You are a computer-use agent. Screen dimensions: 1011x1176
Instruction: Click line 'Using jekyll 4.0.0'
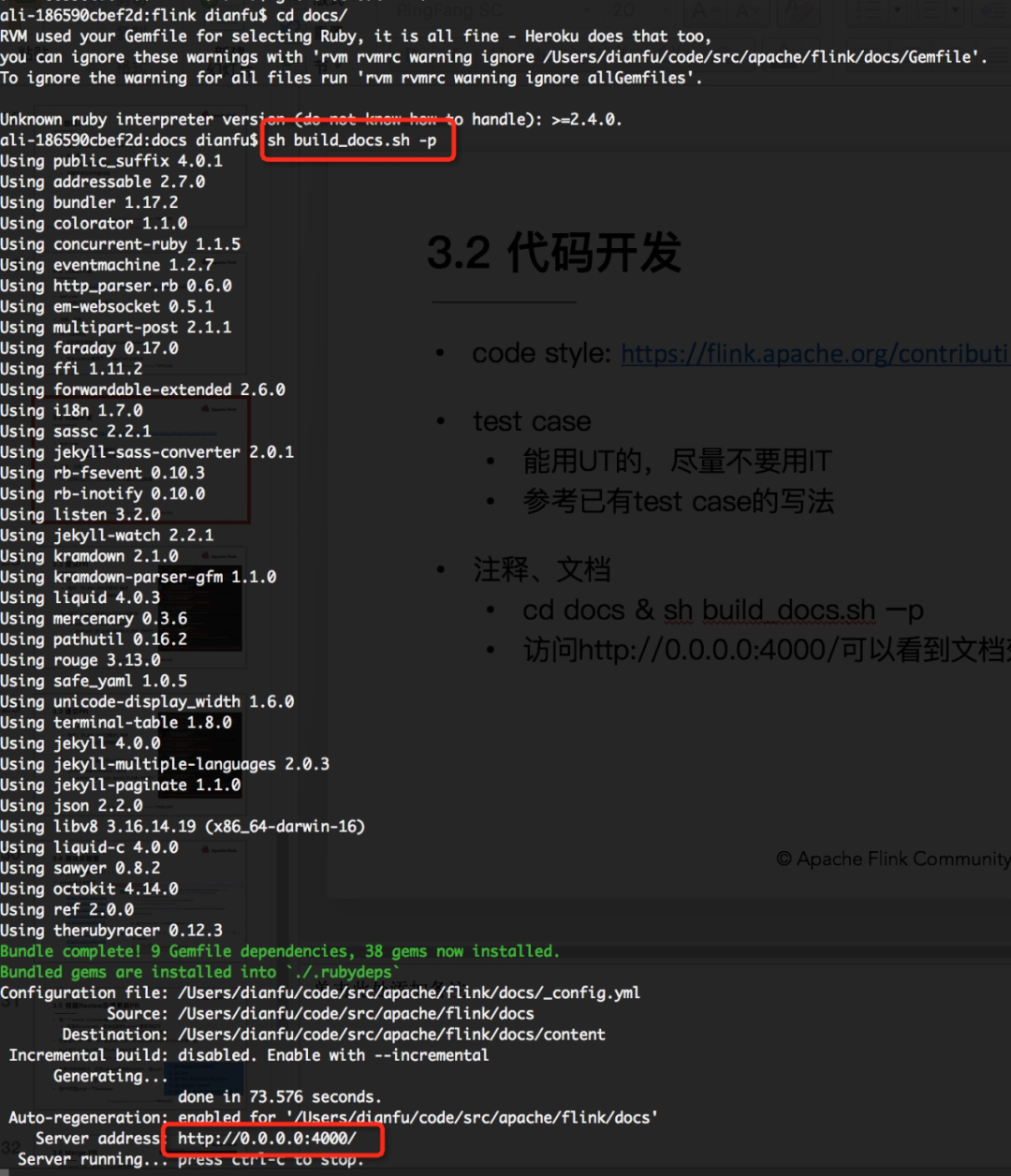click(81, 742)
